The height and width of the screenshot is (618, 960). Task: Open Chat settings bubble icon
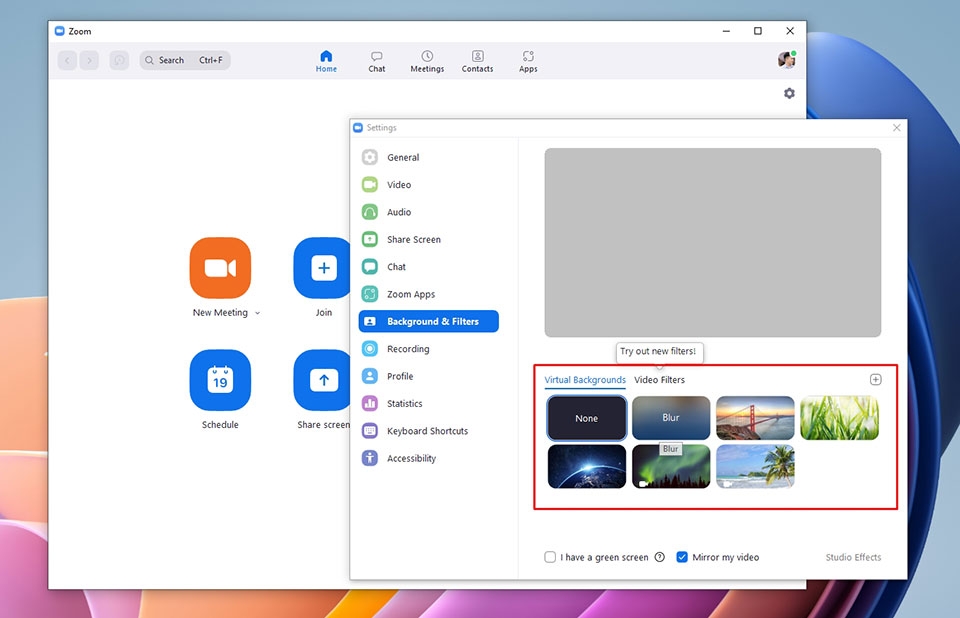[370, 266]
